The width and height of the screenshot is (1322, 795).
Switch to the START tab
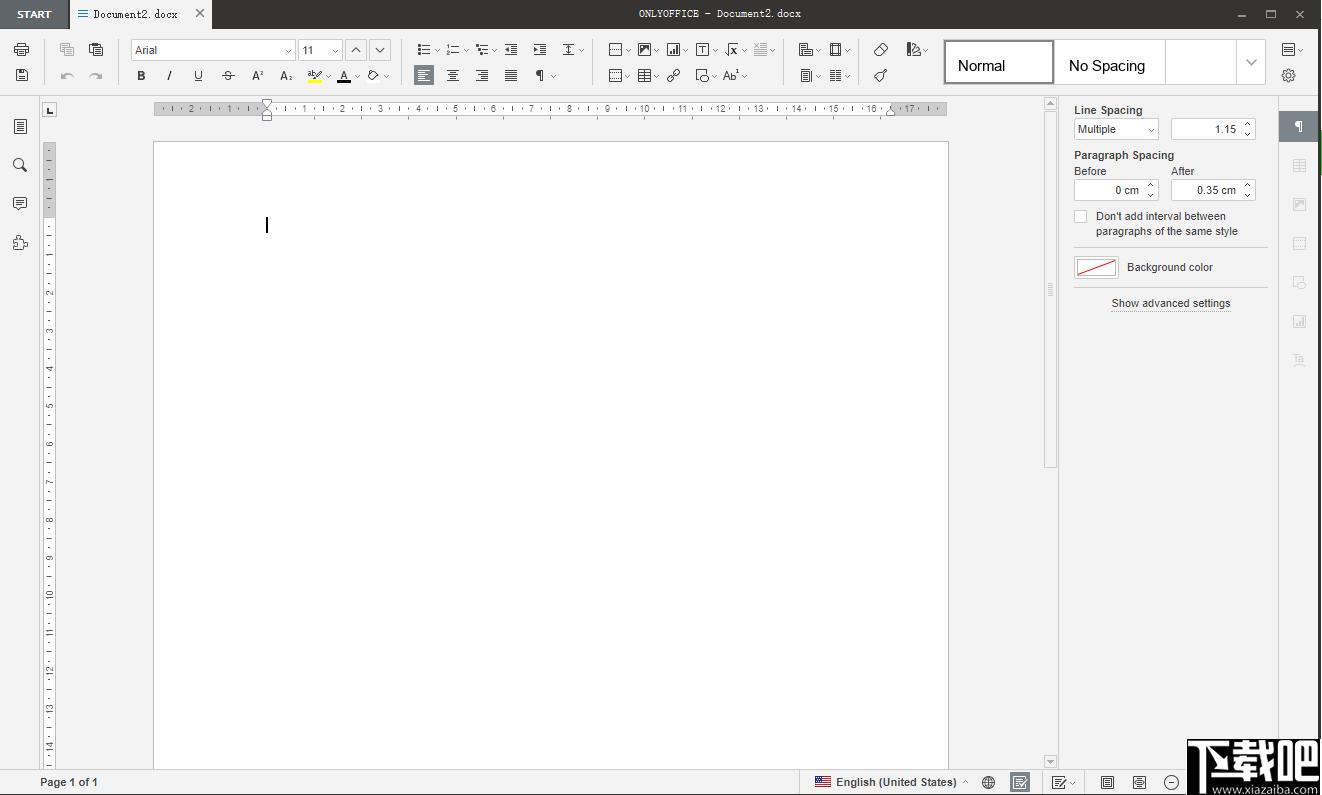tap(34, 14)
